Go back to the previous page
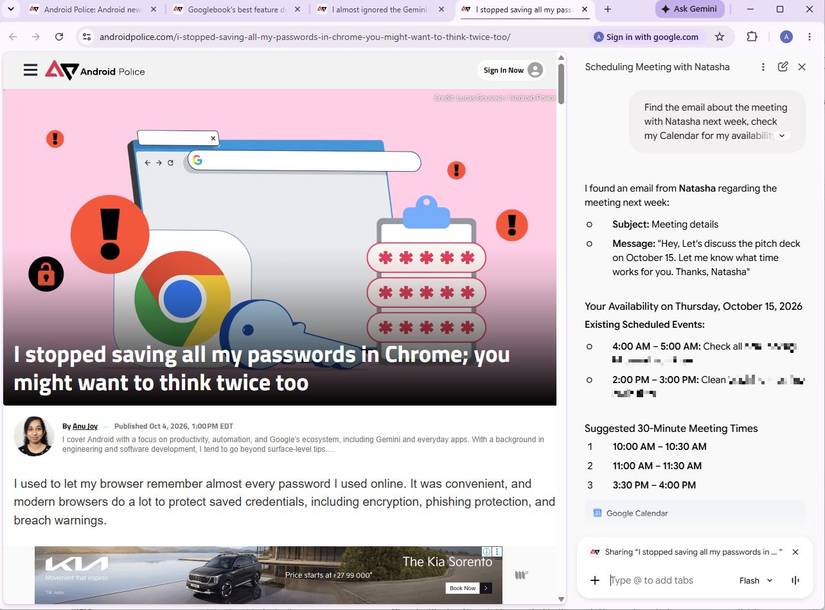Image resolution: width=825 pixels, height=610 pixels. (13, 37)
